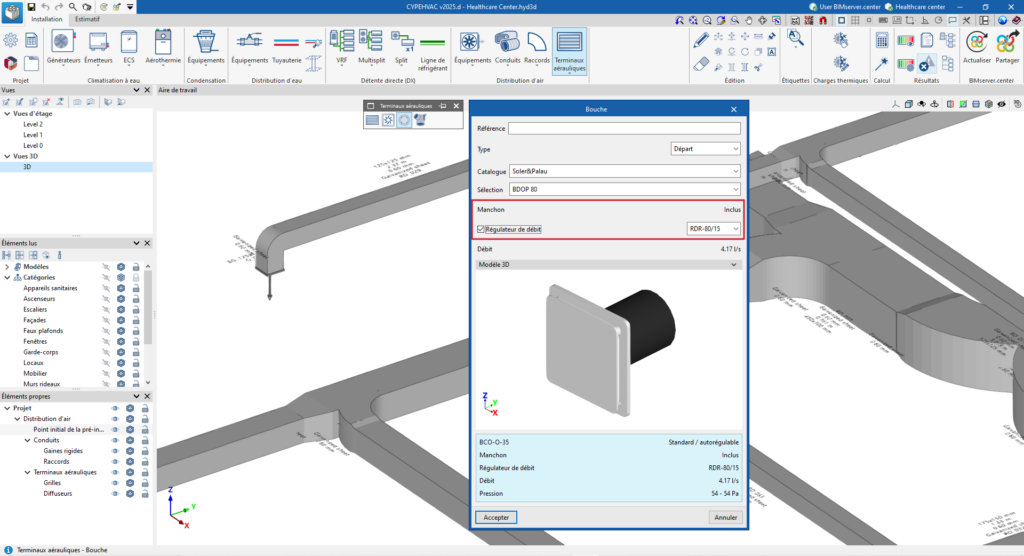Image resolution: width=1024 pixels, height=556 pixels.
Task: Choose the ECS ribbon icon
Action: pyautogui.click(x=129, y=48)
